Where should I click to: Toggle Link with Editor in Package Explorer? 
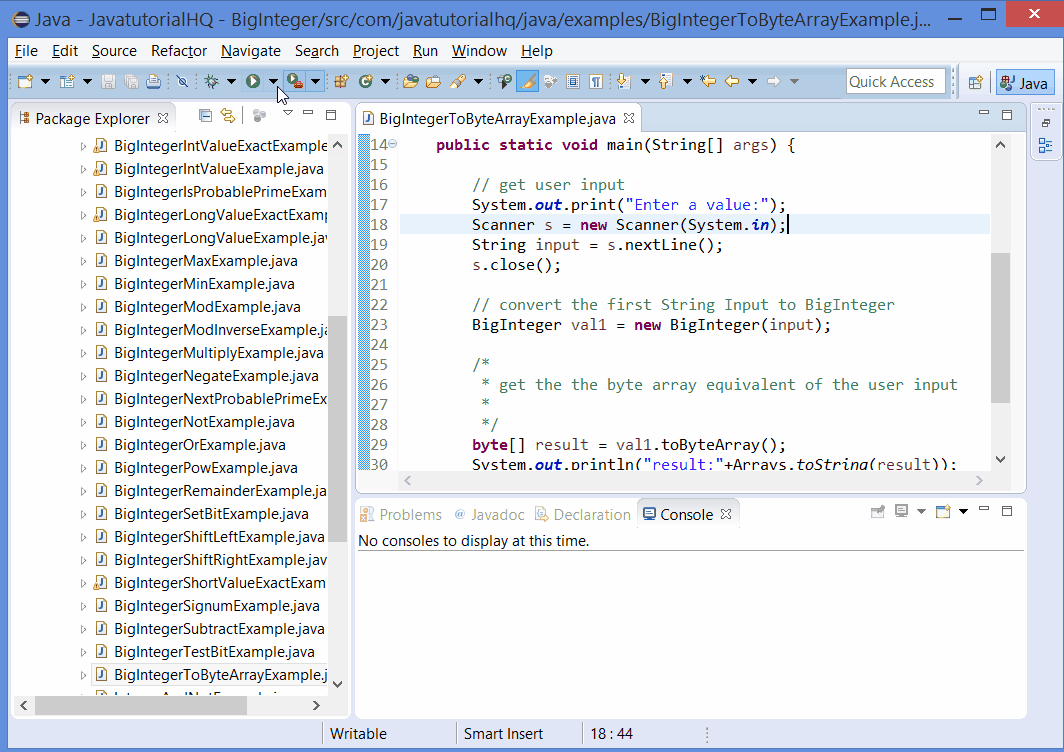[x=228, y=116]
